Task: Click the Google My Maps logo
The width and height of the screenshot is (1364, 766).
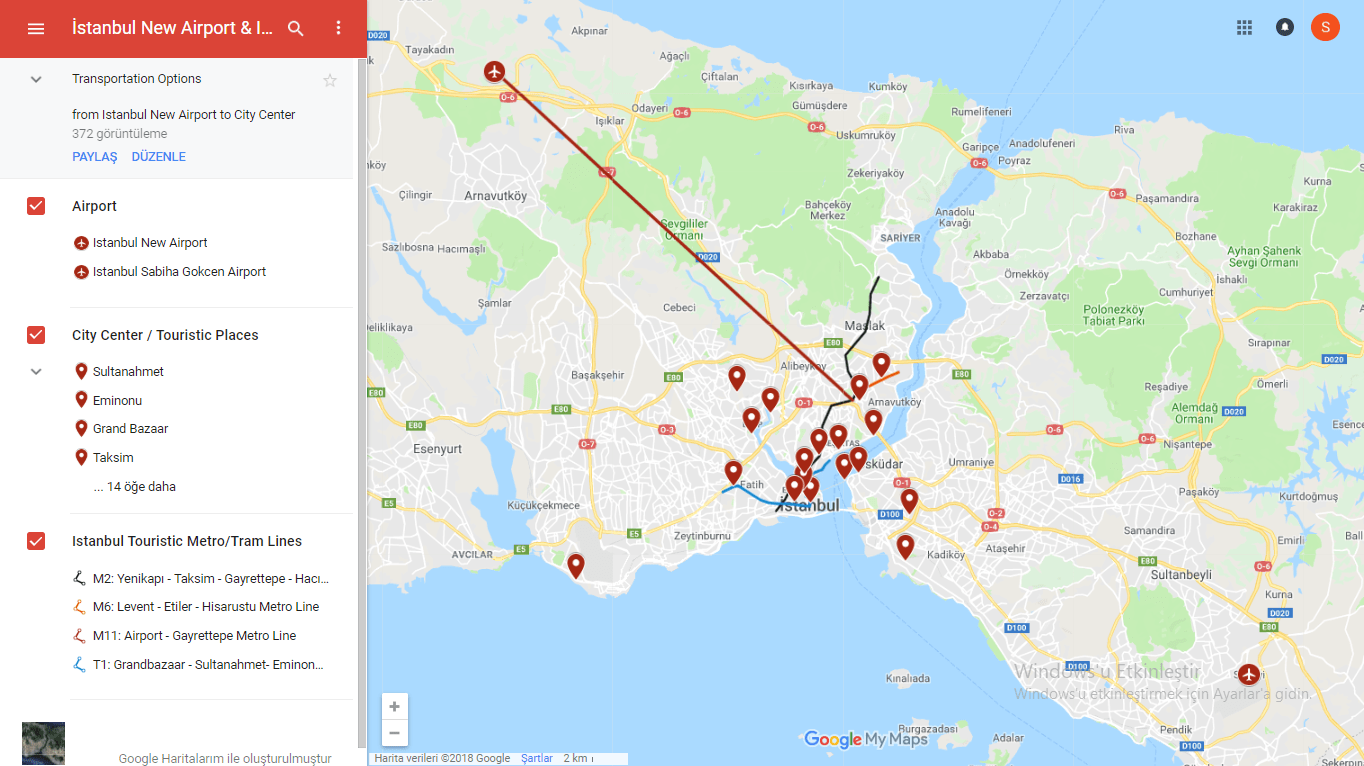Action: coord(866,739)
